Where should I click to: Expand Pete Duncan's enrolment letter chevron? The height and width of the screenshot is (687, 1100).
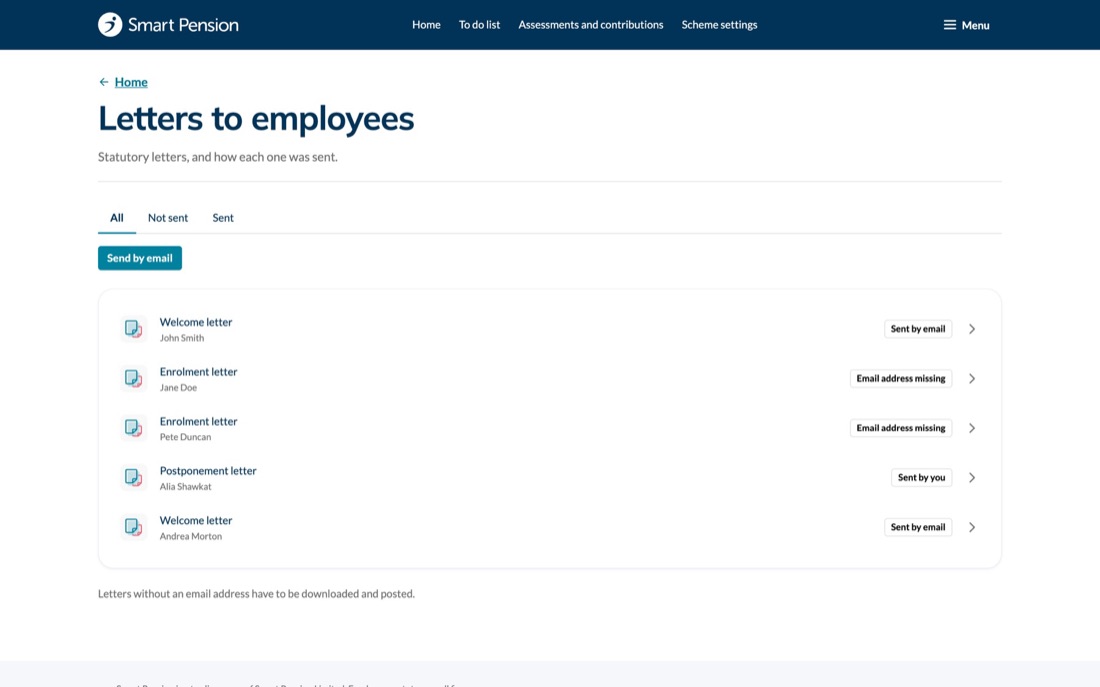click(972, 428)
